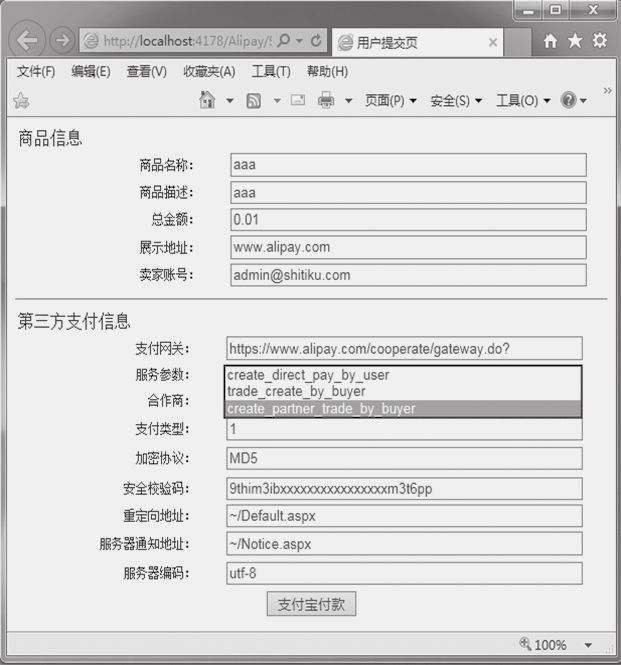Open the address bar autocomplete dropdown arrow

pyautogui.click(x=299, y=41)
